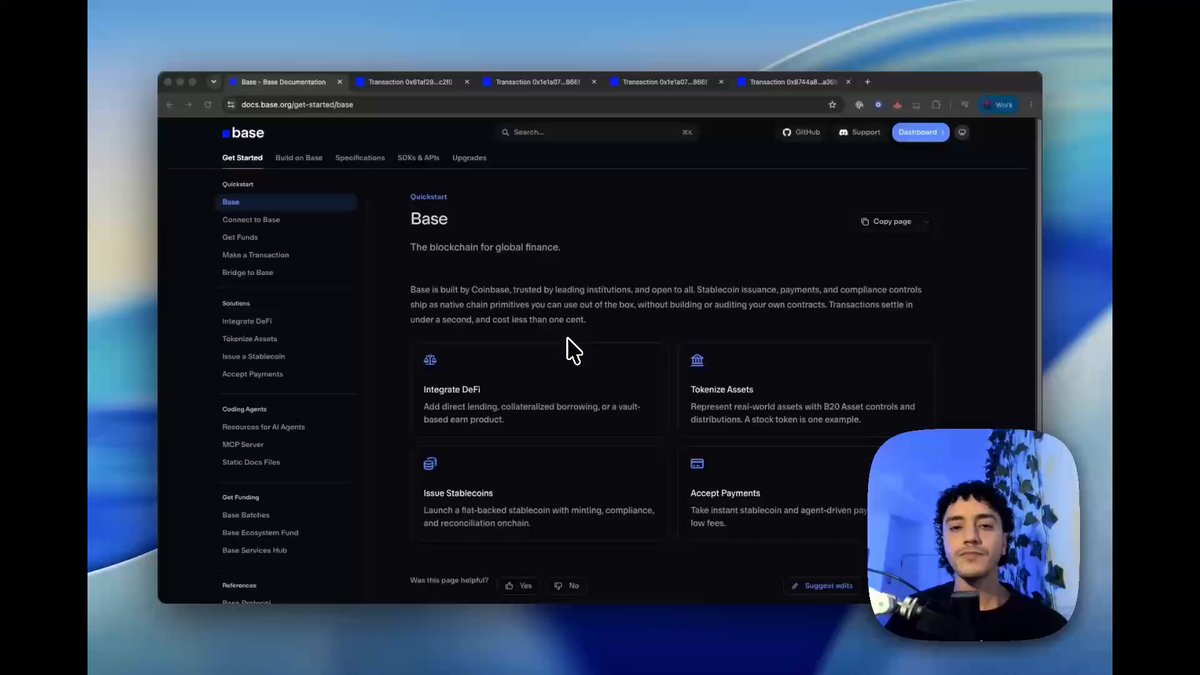The height and width of the screenshot is (675, 1200).
Task: Open MCP Server in the sidebar
Action: [243, 444]
